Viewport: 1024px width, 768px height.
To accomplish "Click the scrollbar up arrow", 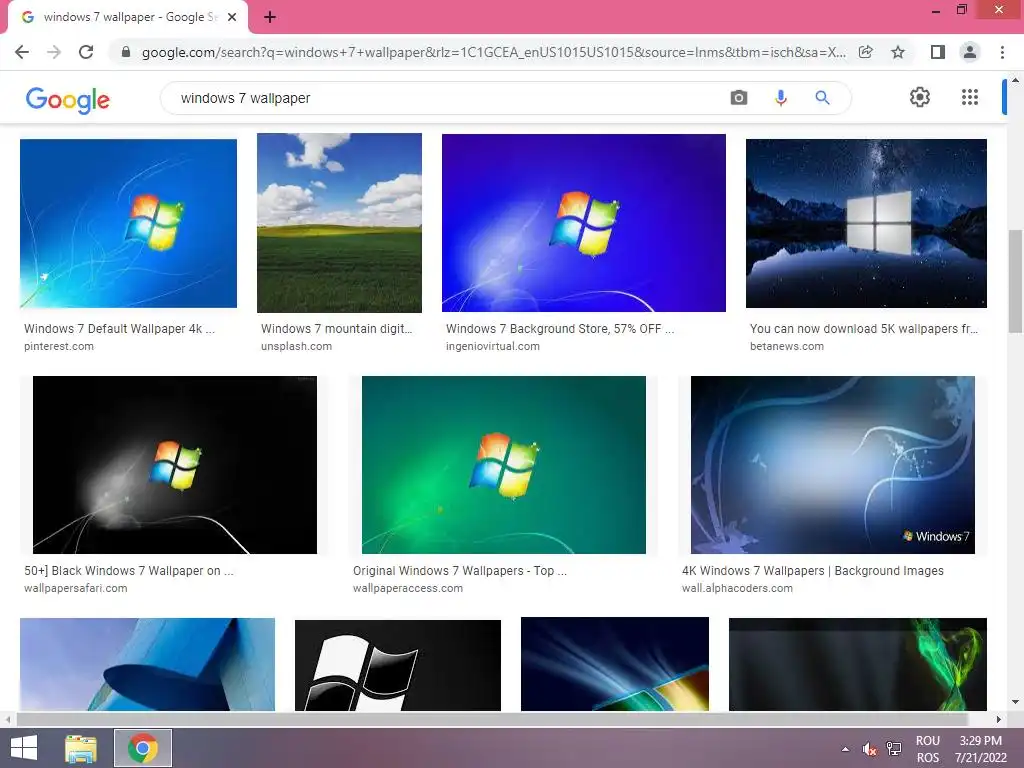I will pos(1015,80).
